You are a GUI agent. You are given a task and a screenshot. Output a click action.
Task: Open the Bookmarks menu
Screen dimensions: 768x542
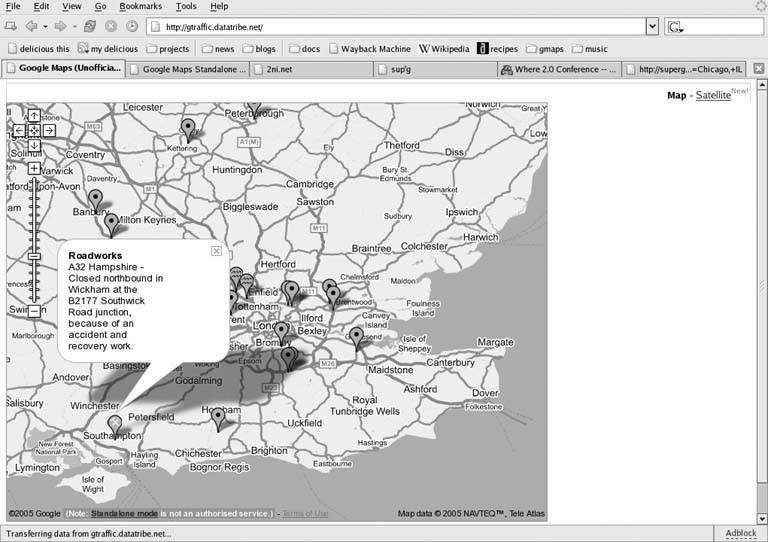pyautogui.click(x=141, y=6)
